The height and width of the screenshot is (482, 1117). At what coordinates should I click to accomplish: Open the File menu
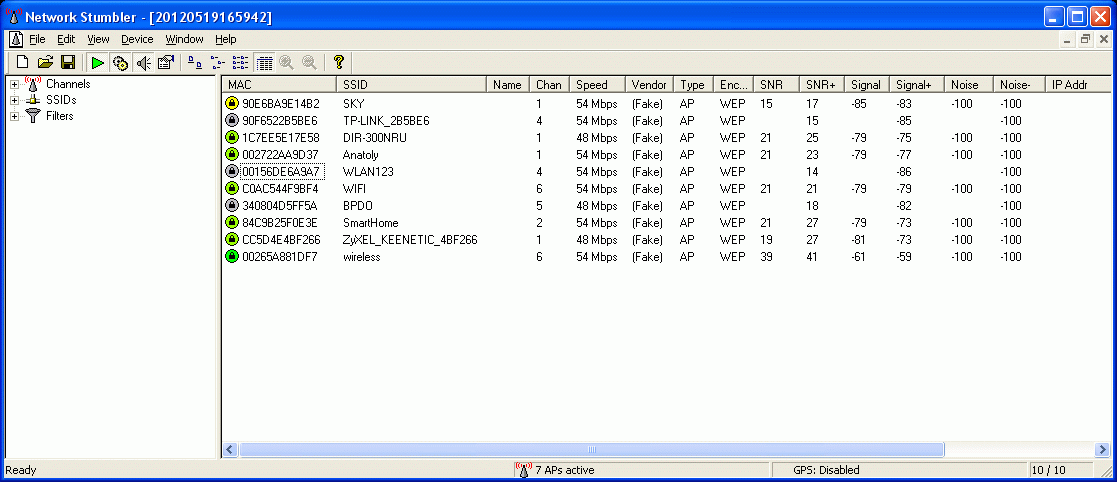37,39
